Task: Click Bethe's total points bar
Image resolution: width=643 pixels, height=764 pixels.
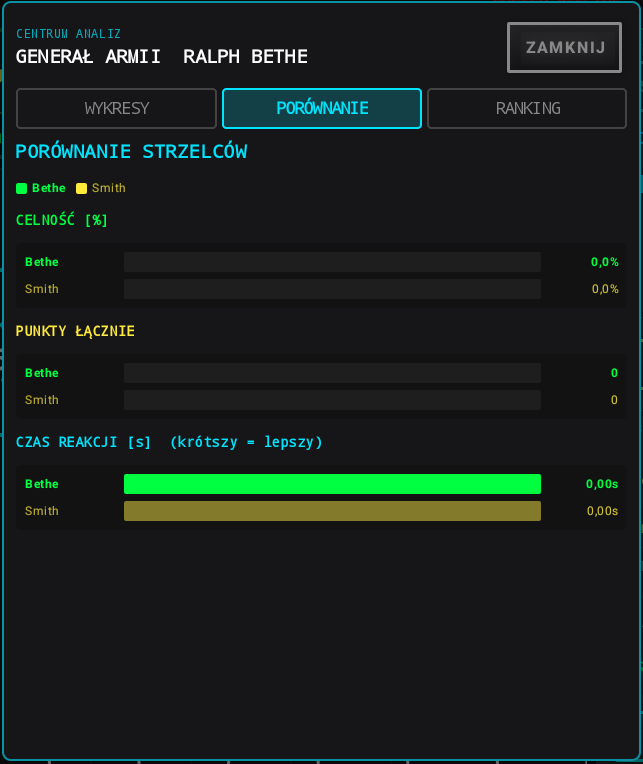Action: pyautogui.click(x=332, y=373)
